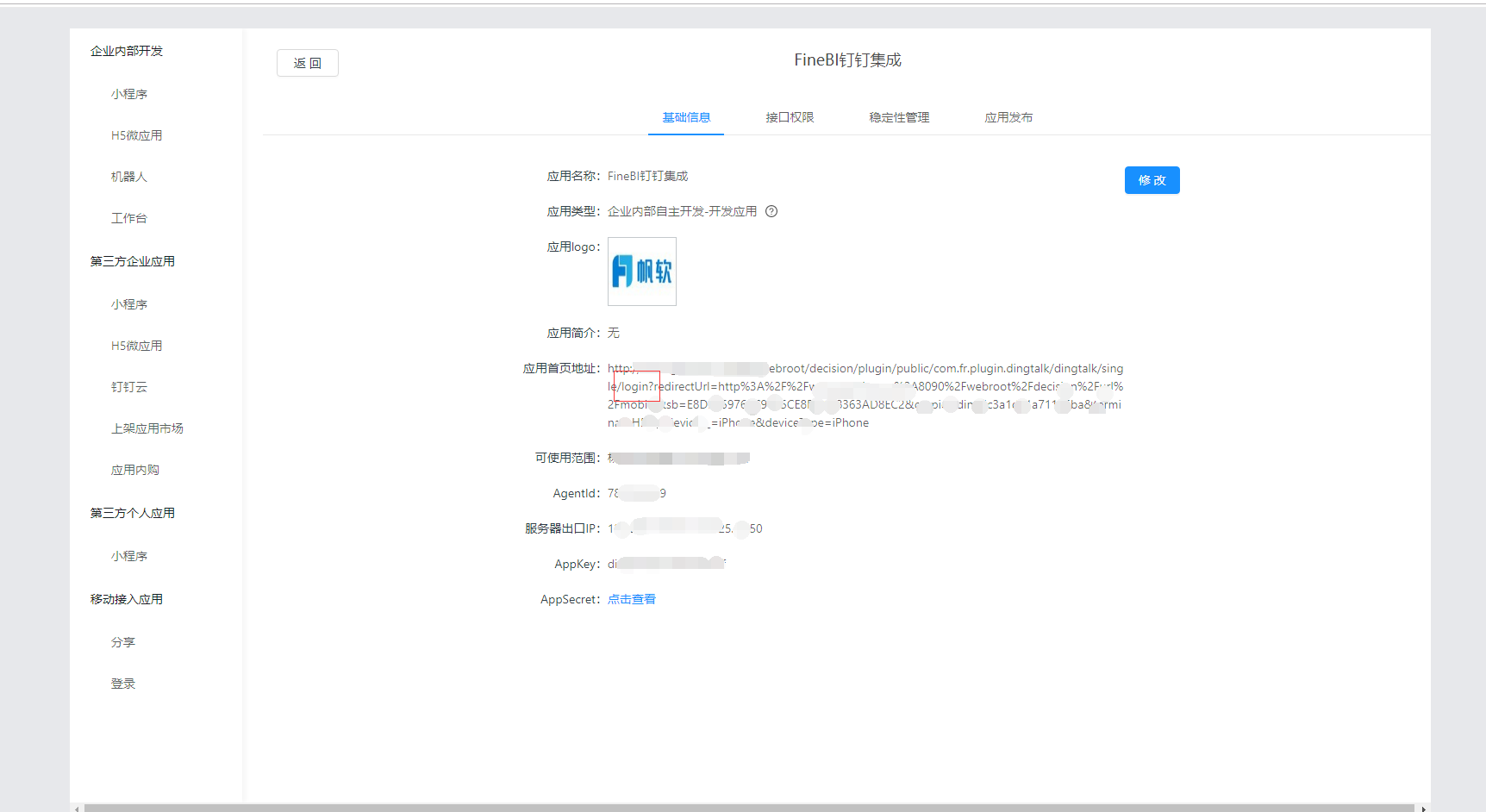Click the 应用首页地址 URL text
The height and width of the screenshot is (812, 1486).
(865, 396)
